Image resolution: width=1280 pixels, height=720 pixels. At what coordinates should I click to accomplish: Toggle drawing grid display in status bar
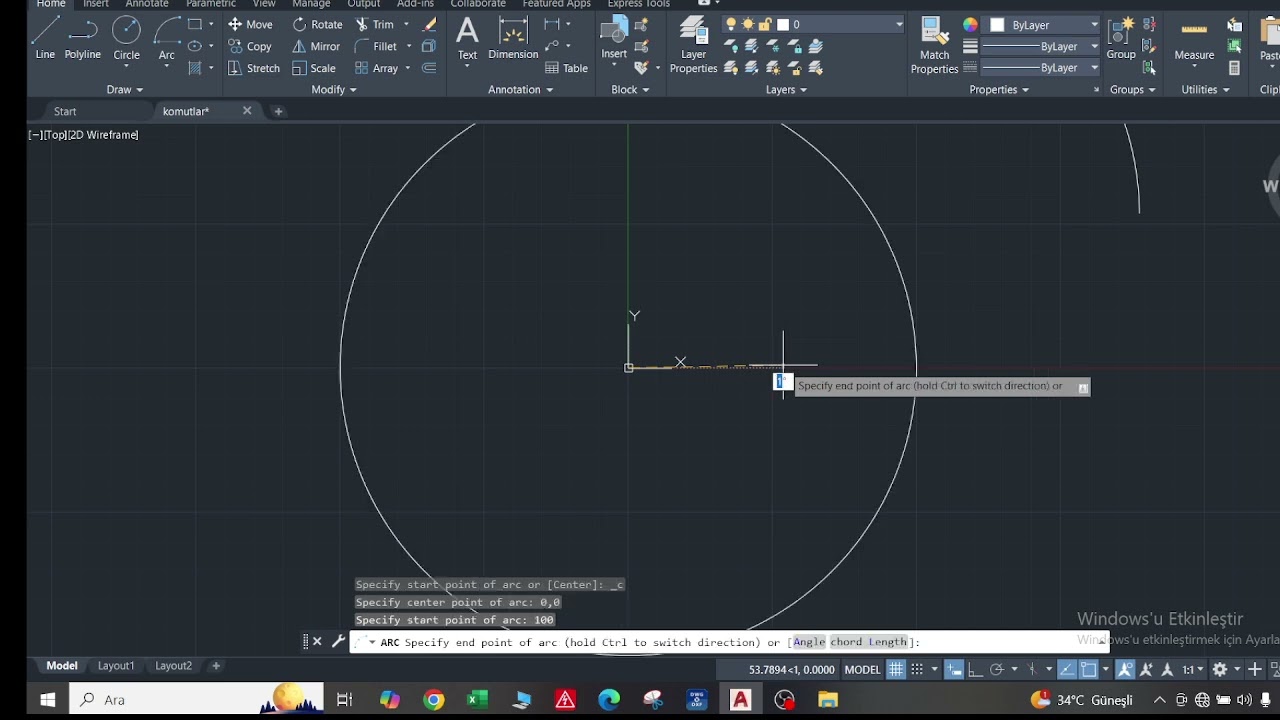click(x=896, y=670)
